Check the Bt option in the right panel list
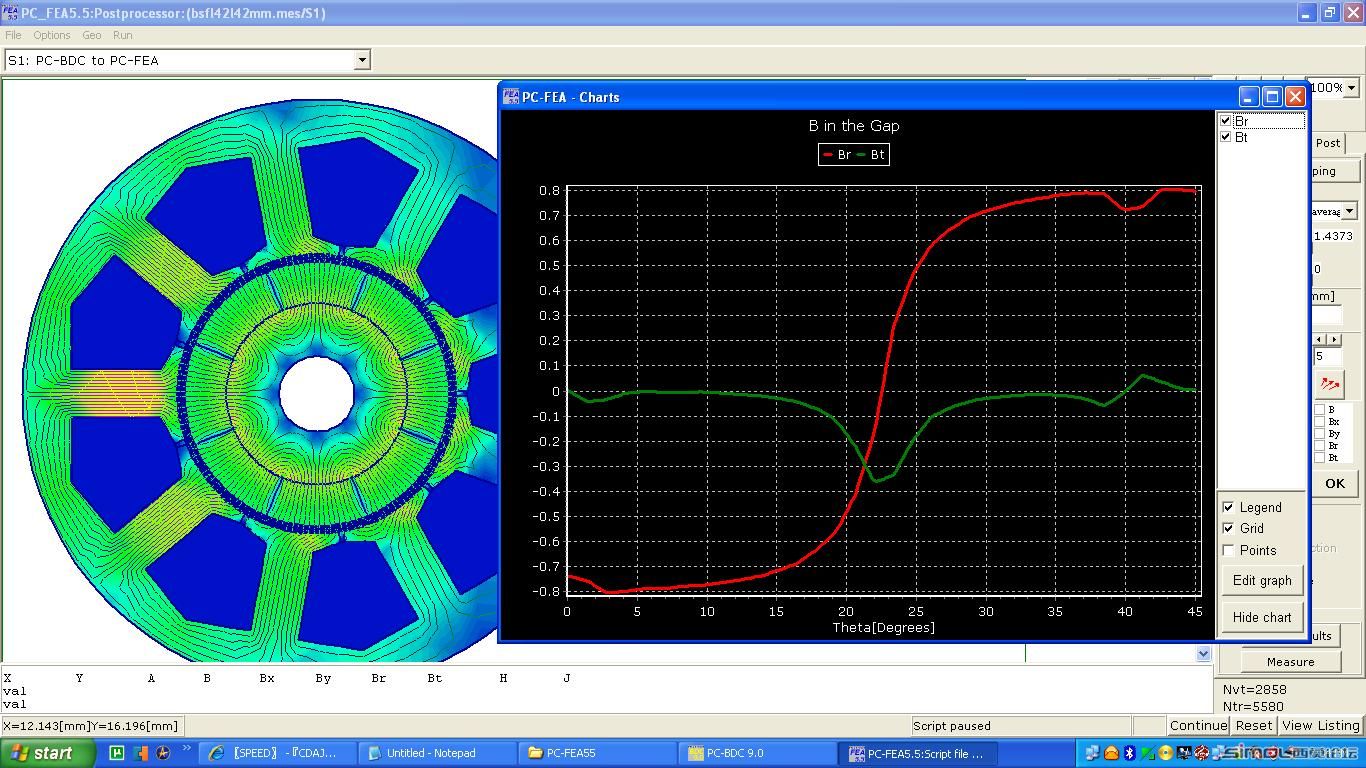1366x768 pixels. [x=1319, y=458]
